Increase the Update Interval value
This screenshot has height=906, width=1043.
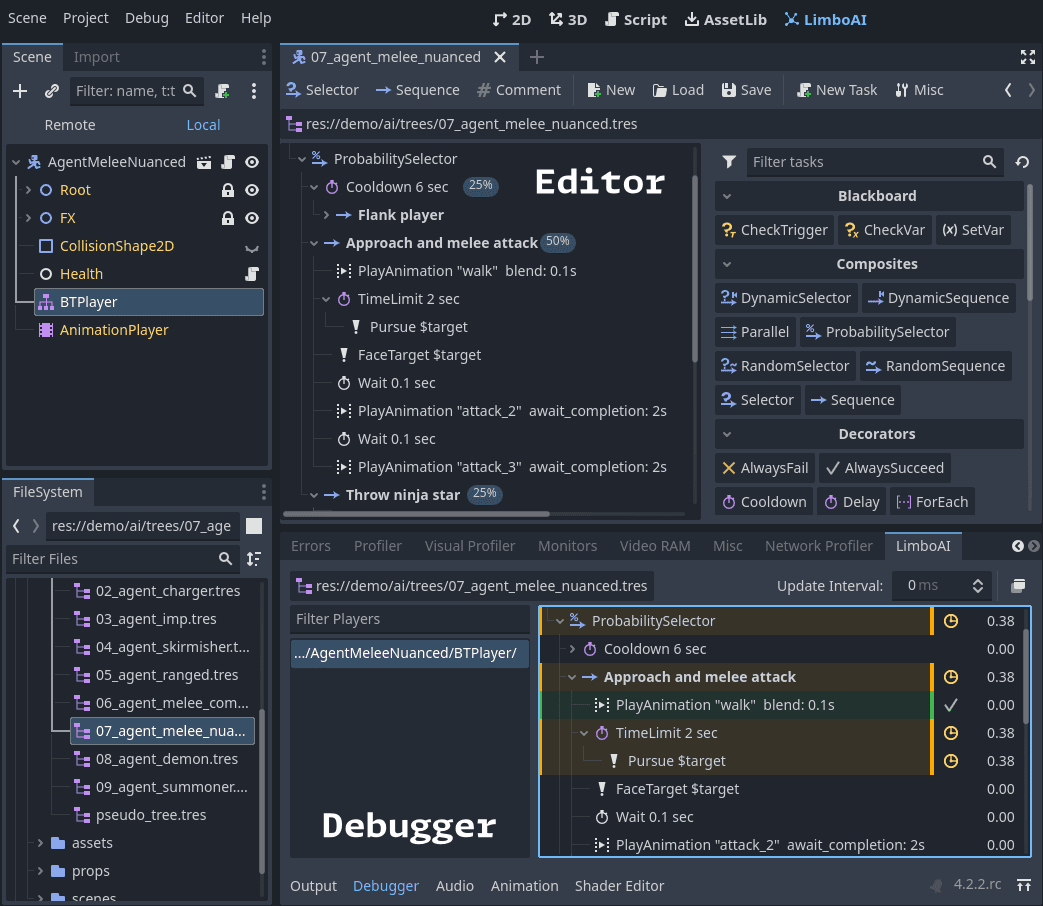pyautogui.click(x=976, y=580)
